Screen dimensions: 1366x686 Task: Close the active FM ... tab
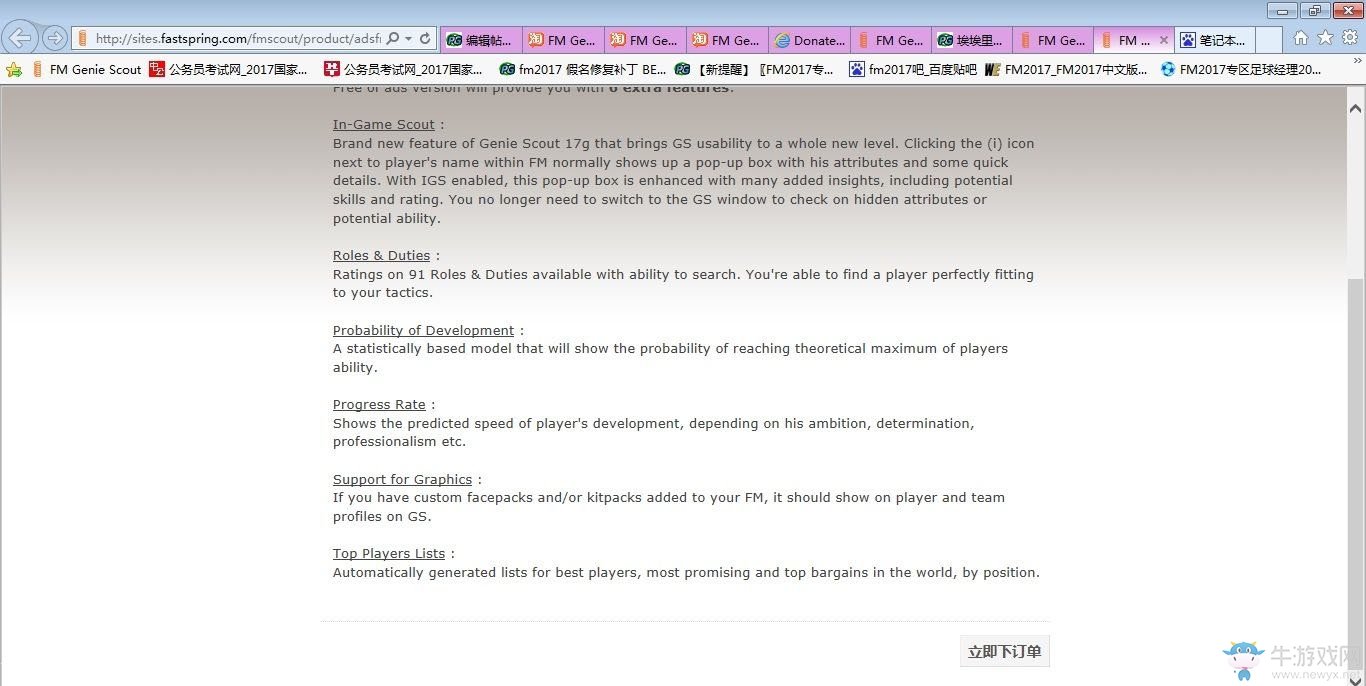point(1163,41)
